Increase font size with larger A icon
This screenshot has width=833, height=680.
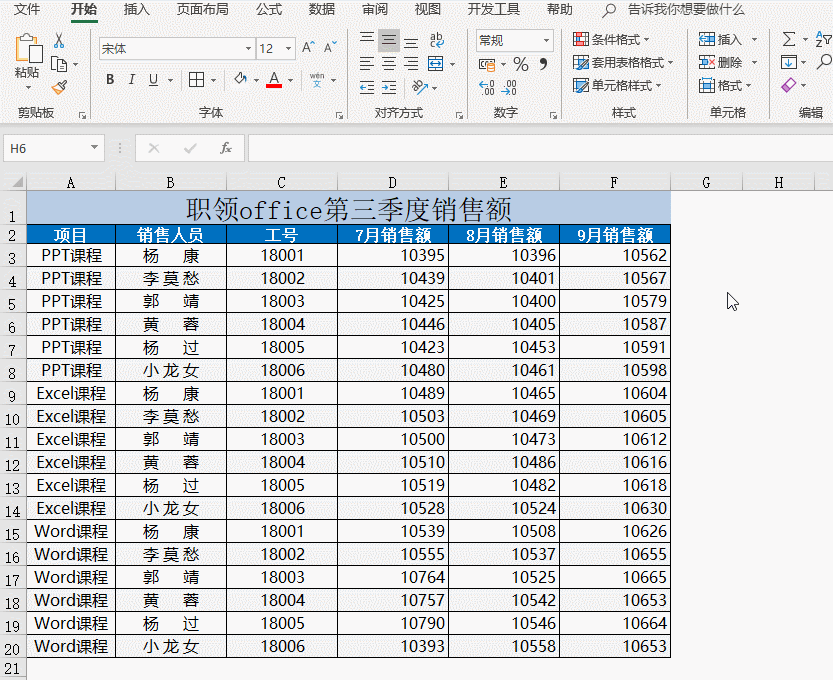click(x=308, y=48)
